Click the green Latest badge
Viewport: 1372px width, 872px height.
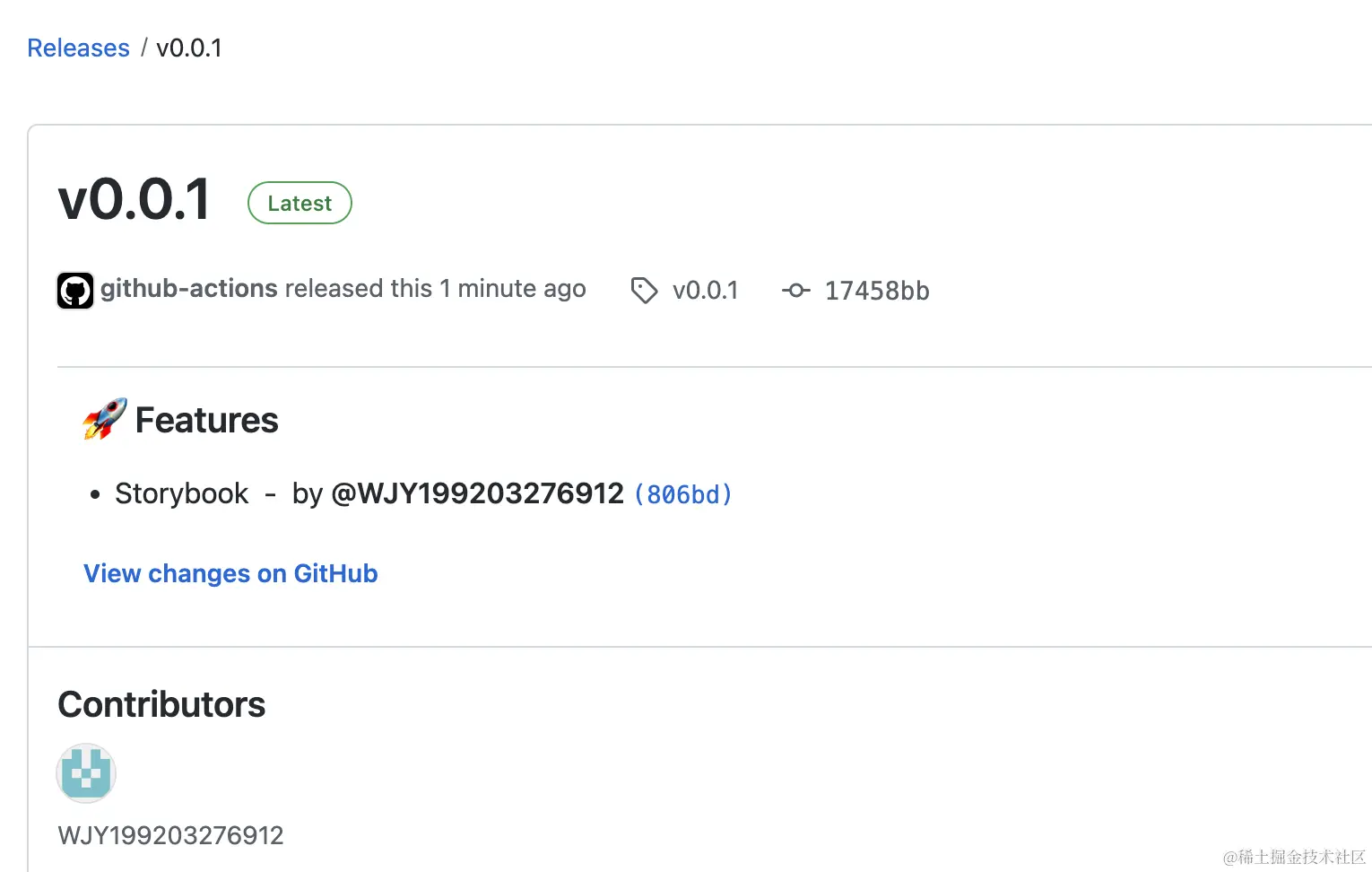click(x=300, y=203)
